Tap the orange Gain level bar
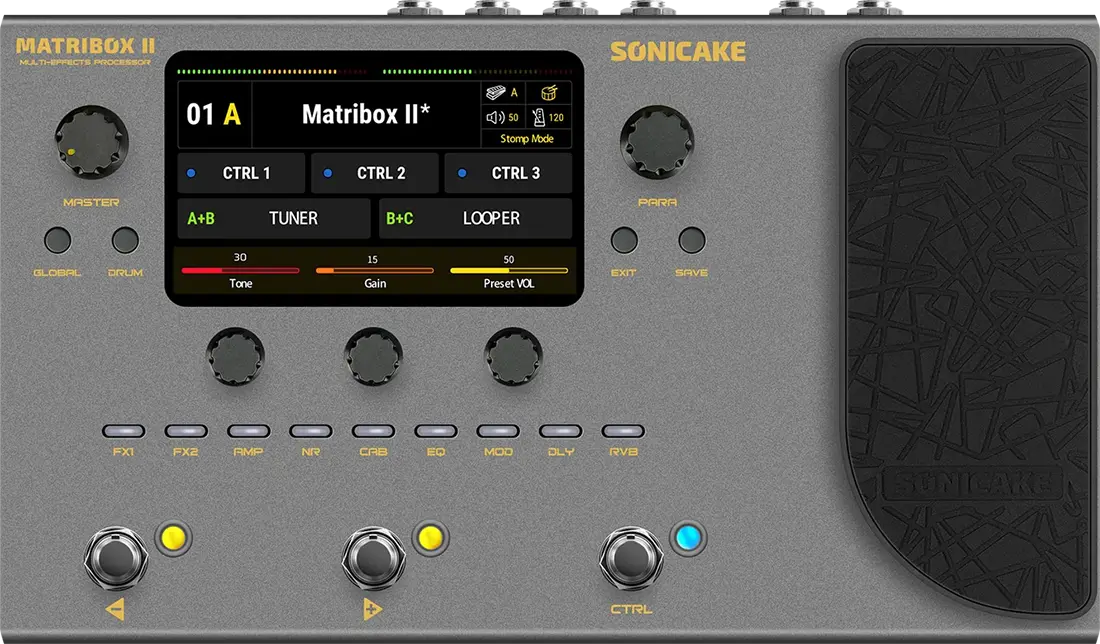Image resolution: width=1100 pixels, height=644 pixels. (x=375, y=270)
